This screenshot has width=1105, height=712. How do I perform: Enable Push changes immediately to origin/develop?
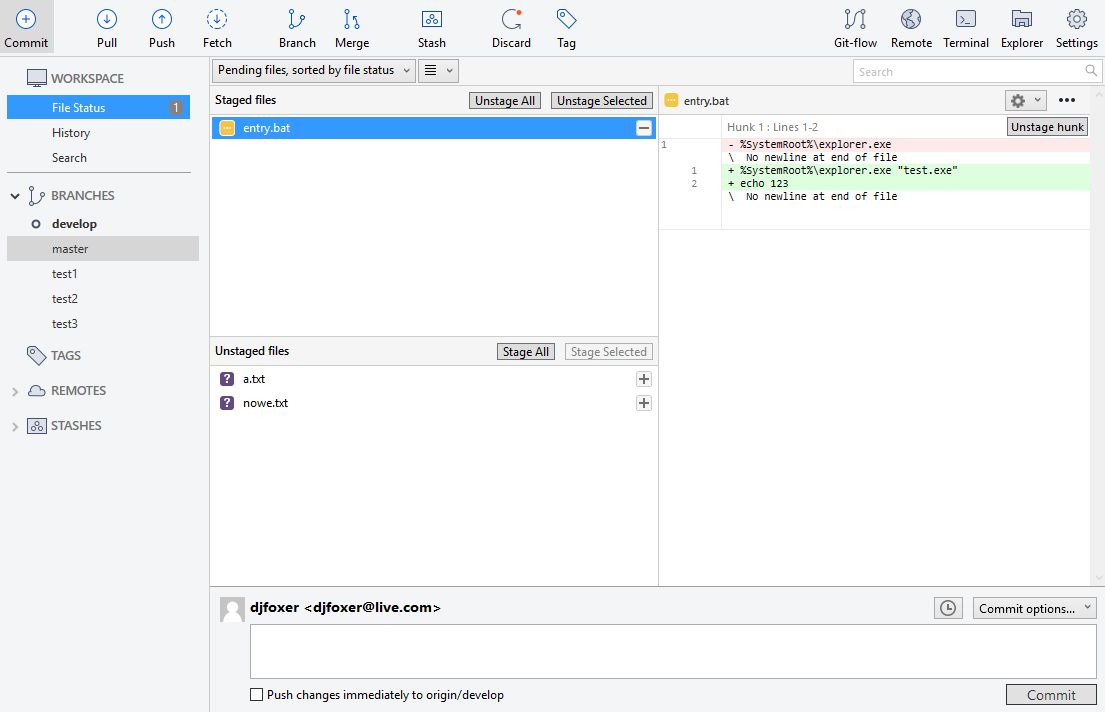click(257, 694)
